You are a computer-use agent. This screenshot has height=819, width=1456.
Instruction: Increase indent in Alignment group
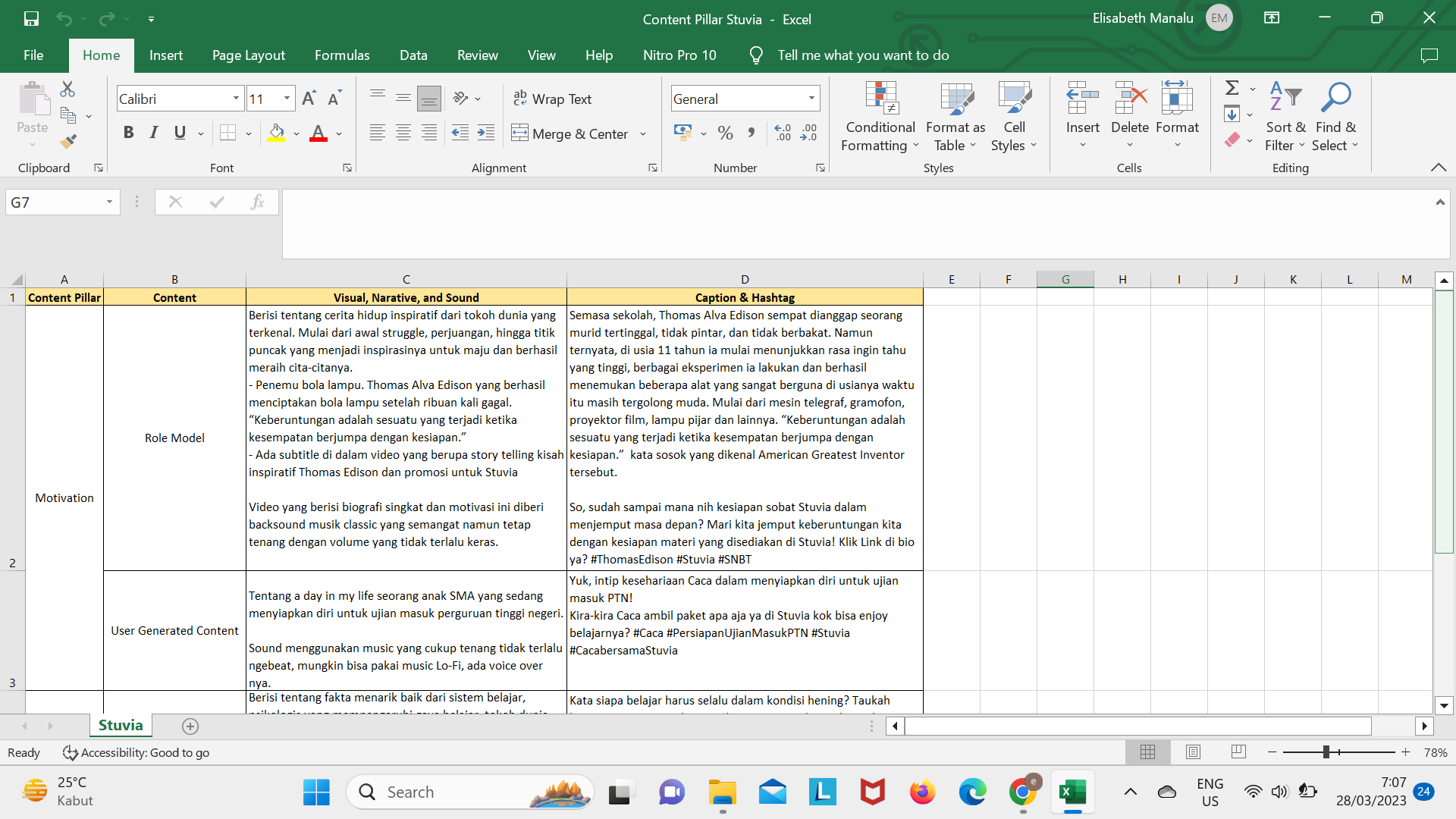[x=486, y=133]
